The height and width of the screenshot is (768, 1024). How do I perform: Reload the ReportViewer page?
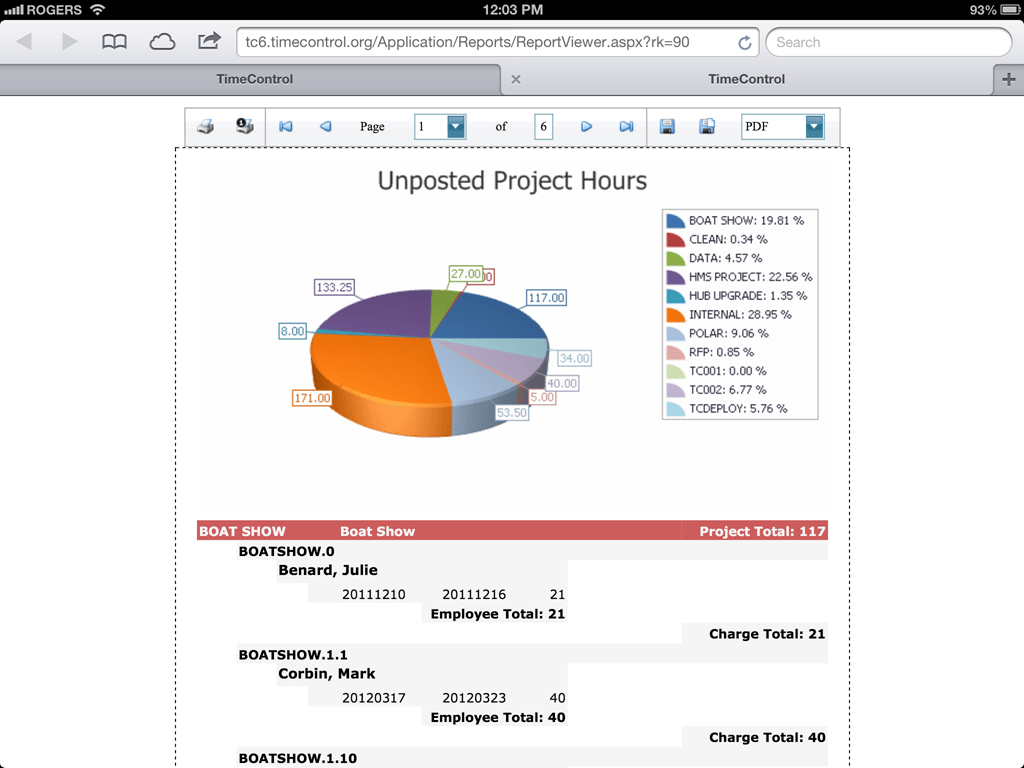pos(743,42)
